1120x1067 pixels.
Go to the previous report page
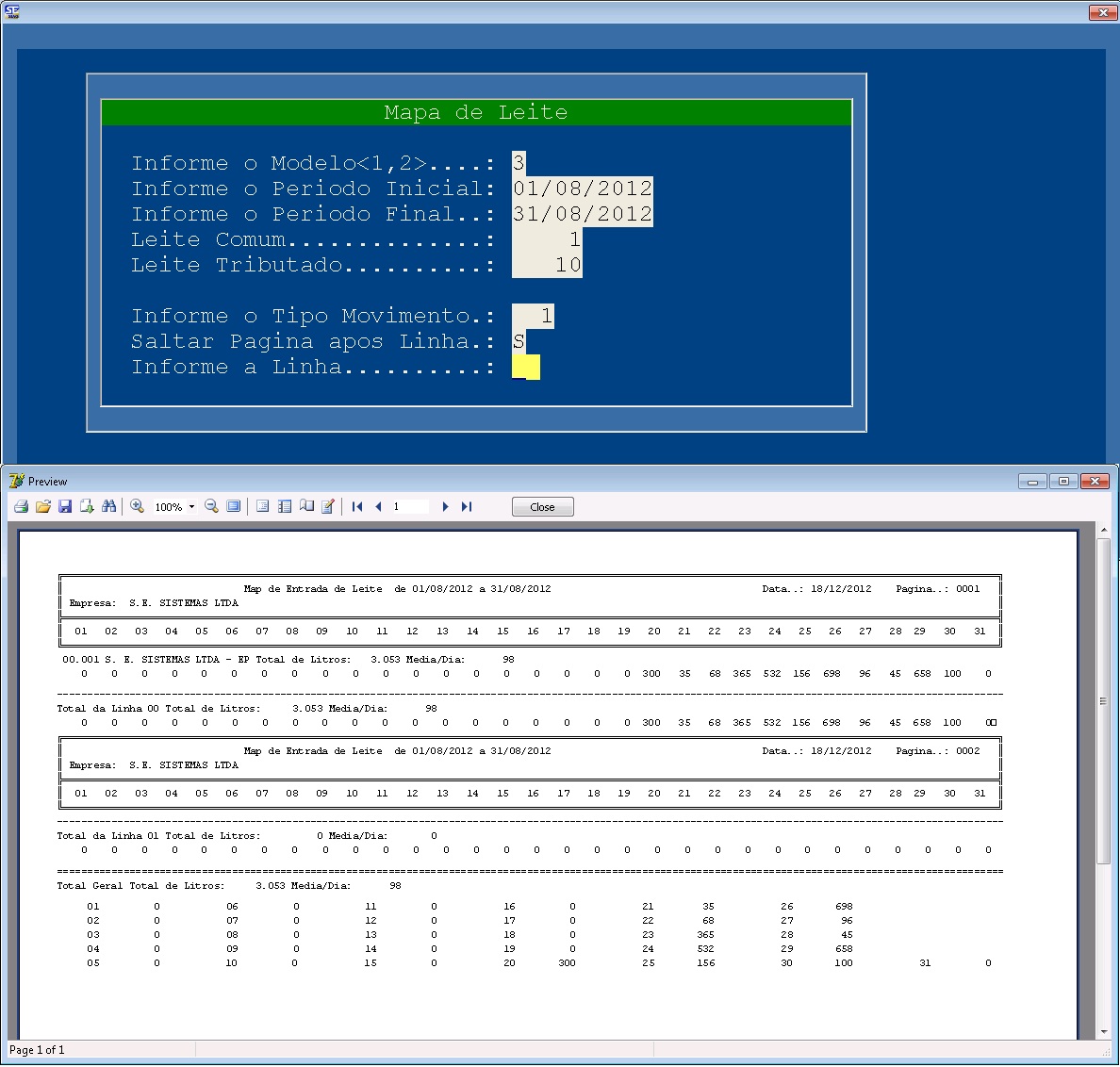click(379, 506)
